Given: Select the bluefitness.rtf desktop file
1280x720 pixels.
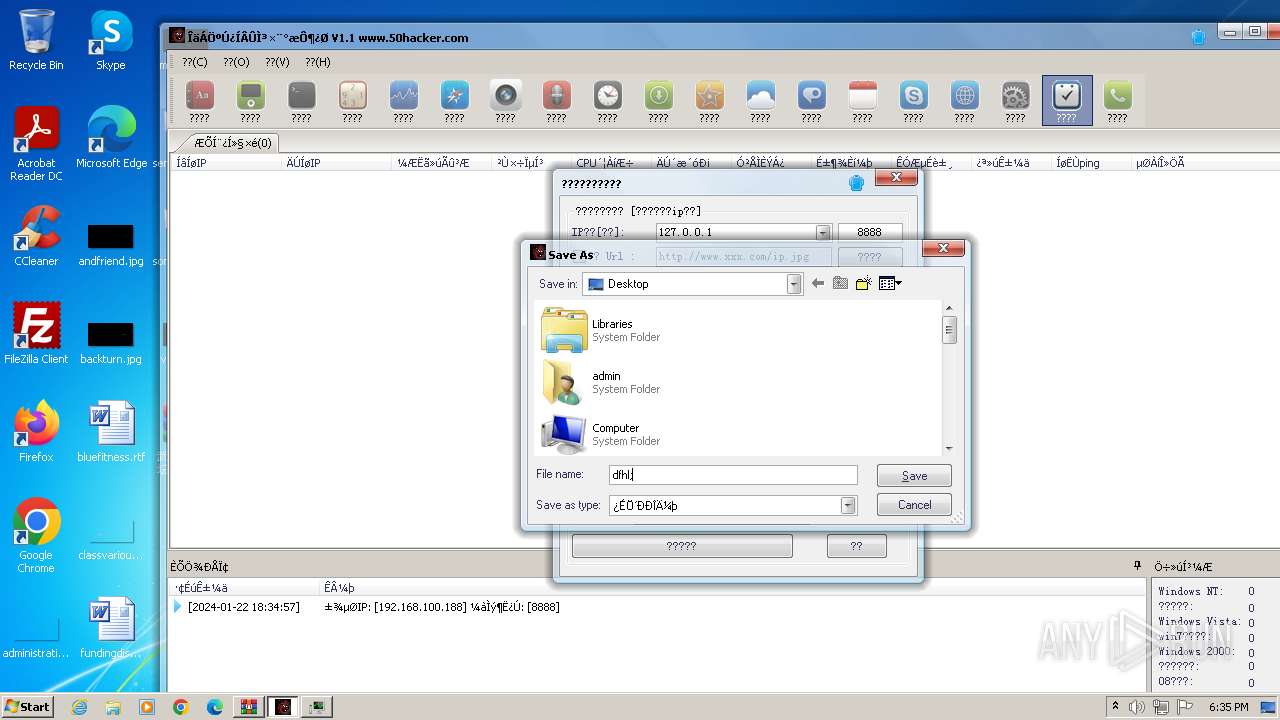Looking at the screenshot, I should pyautogui.click(x=111, y=432).
